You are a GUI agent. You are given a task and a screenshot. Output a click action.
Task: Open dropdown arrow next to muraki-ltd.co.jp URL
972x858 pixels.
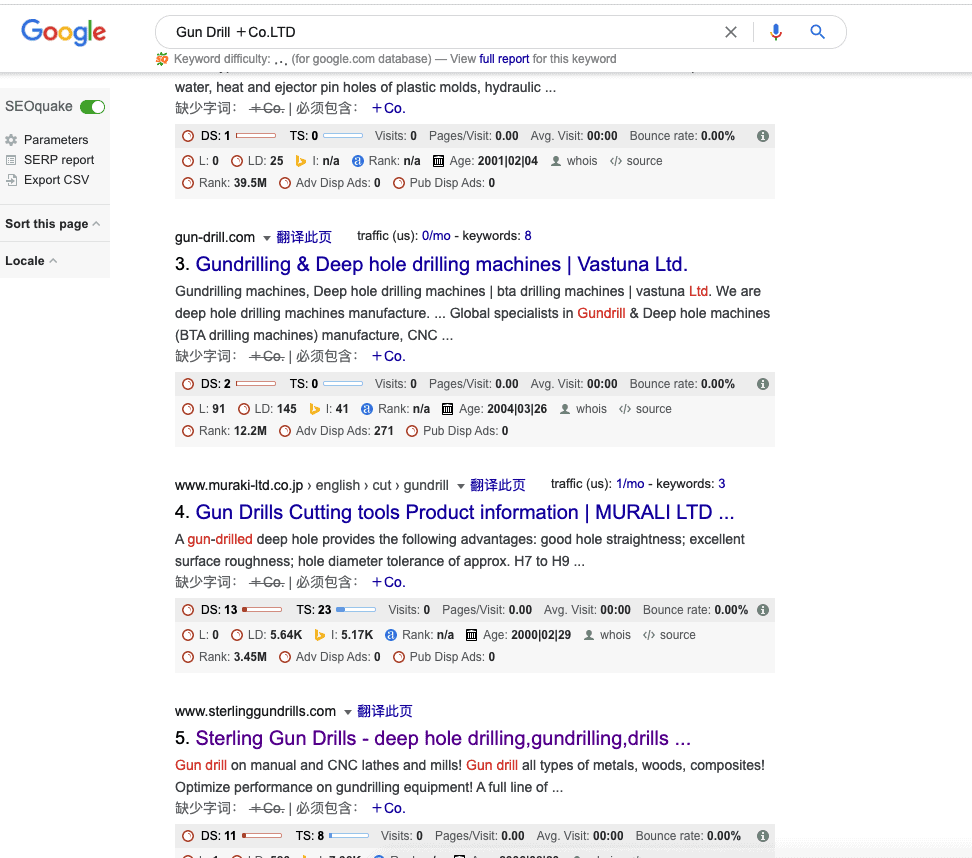tap(461, 486)
